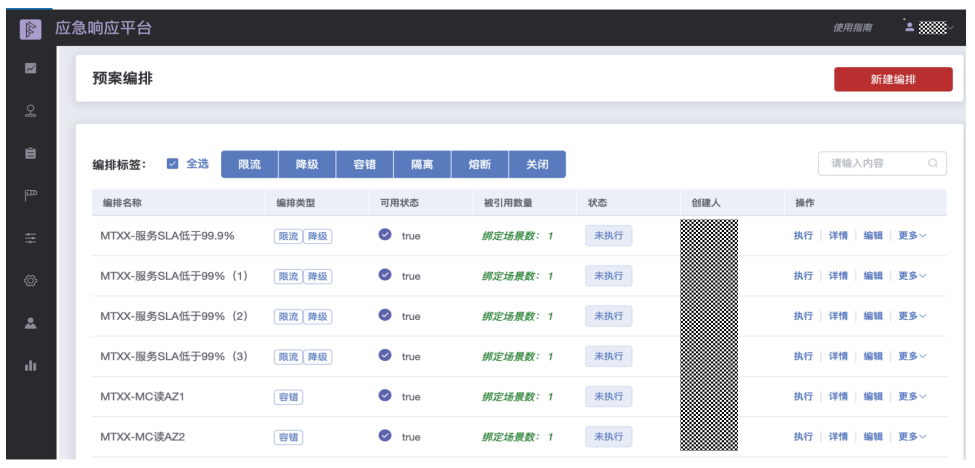Click 限流 tag in MTXX-服务SLA低于99.9% row

289,236
